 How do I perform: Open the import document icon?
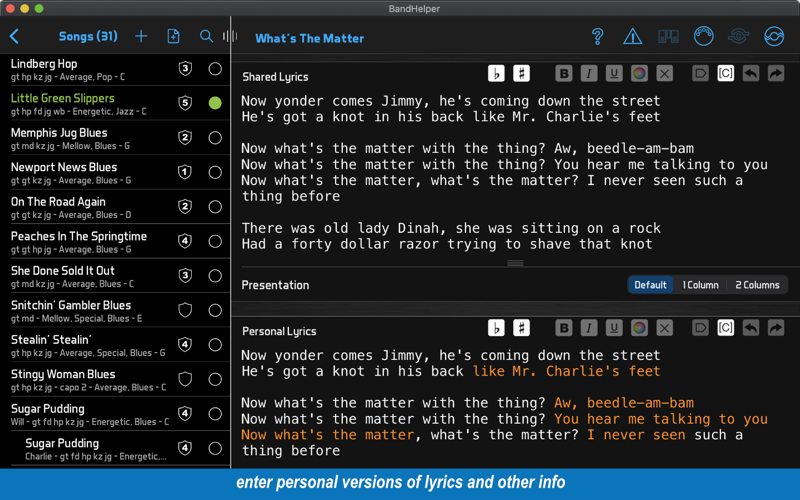coord(173,36)
